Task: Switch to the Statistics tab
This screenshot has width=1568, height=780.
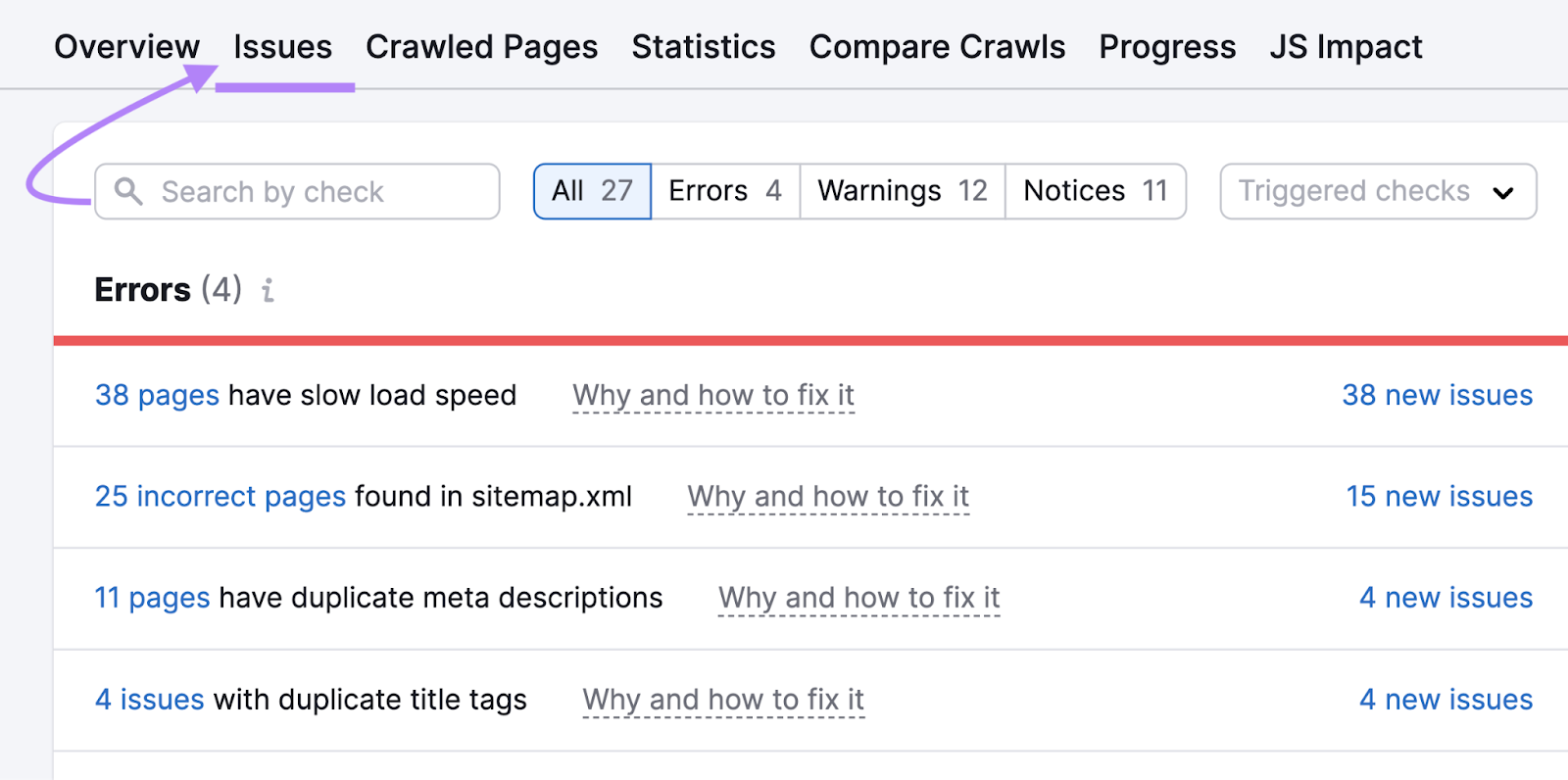Action: click(703, 46)
